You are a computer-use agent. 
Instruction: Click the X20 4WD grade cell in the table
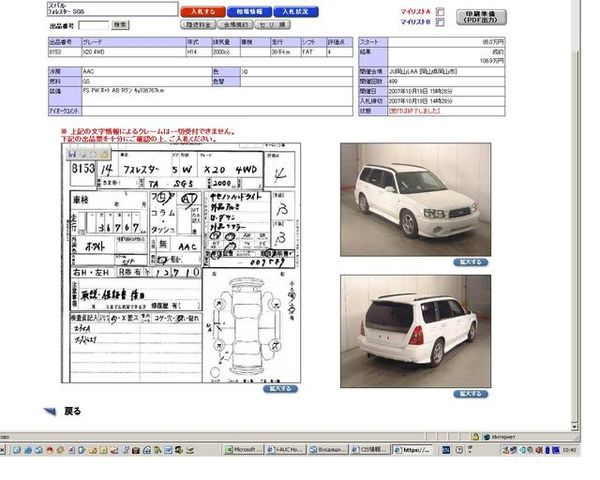tap(134, 52)
